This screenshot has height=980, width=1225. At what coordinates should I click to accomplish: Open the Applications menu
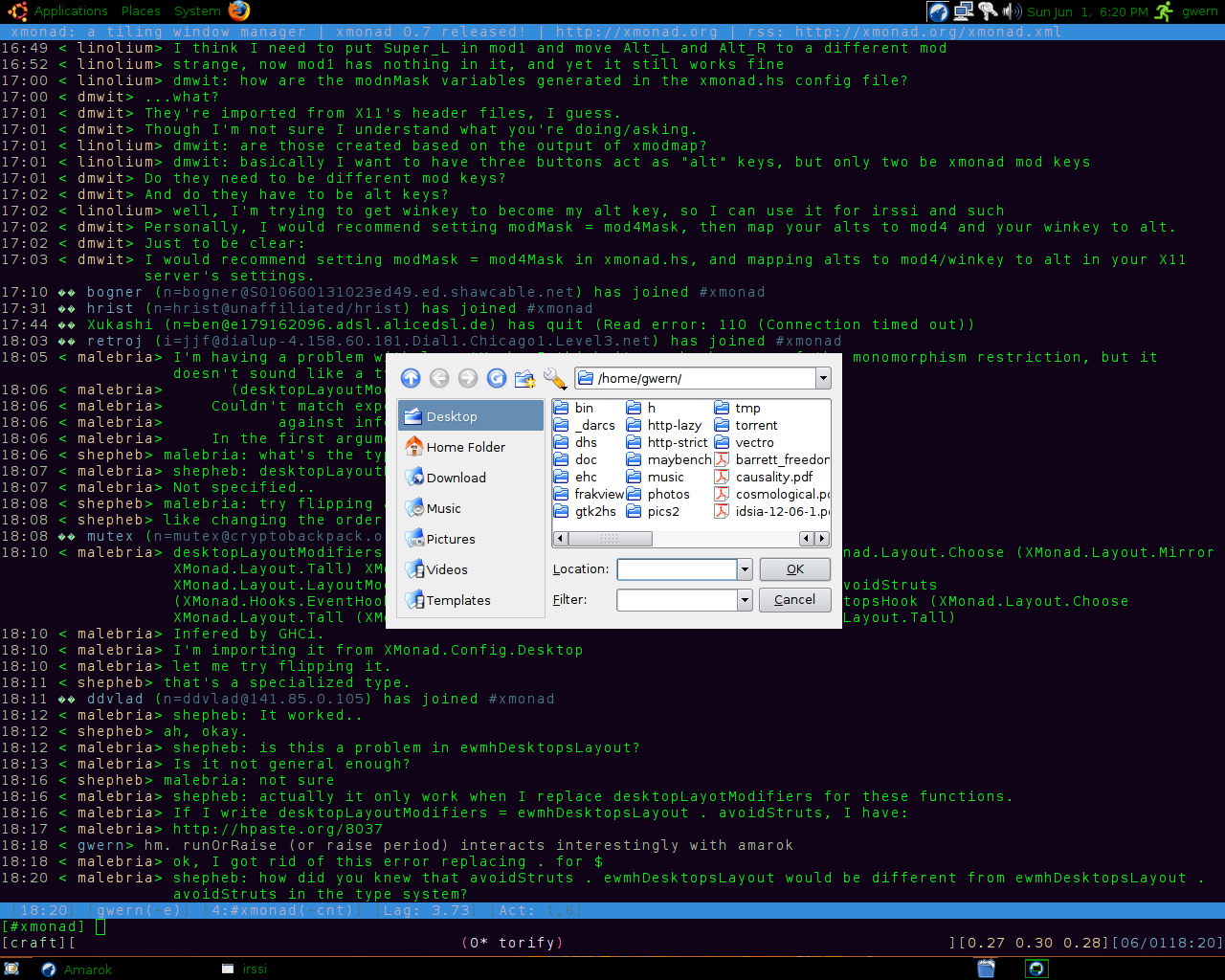71,11
